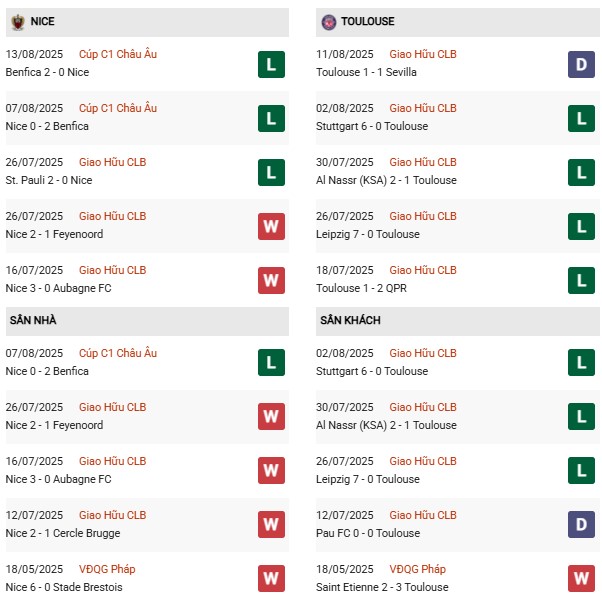The width and height of the screenshot is (602, 598).
Task: Click the D badge for Pau FC 0-0 Toulouse
Action: 581,525
